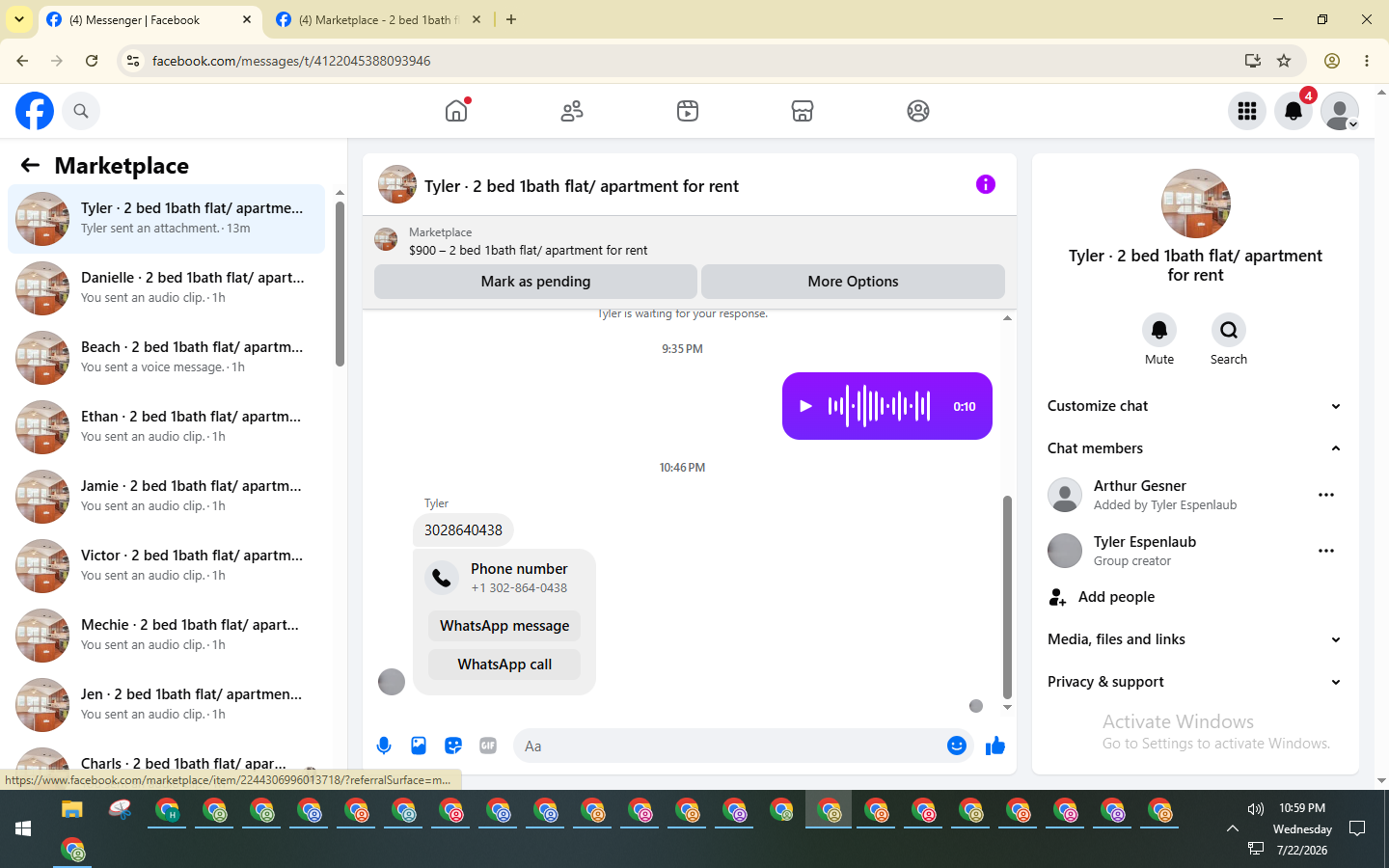Open the emoji picker in message box
Screen dimensions: 1389x868
[x=957, y=746]
